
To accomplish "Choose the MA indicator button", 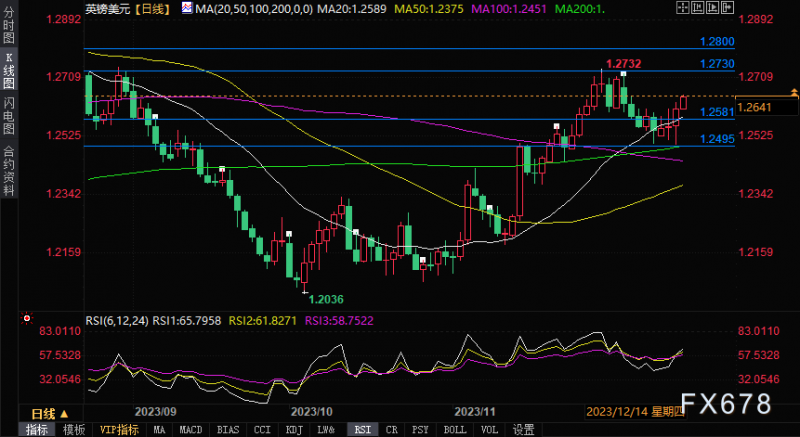I will point(159,430).
